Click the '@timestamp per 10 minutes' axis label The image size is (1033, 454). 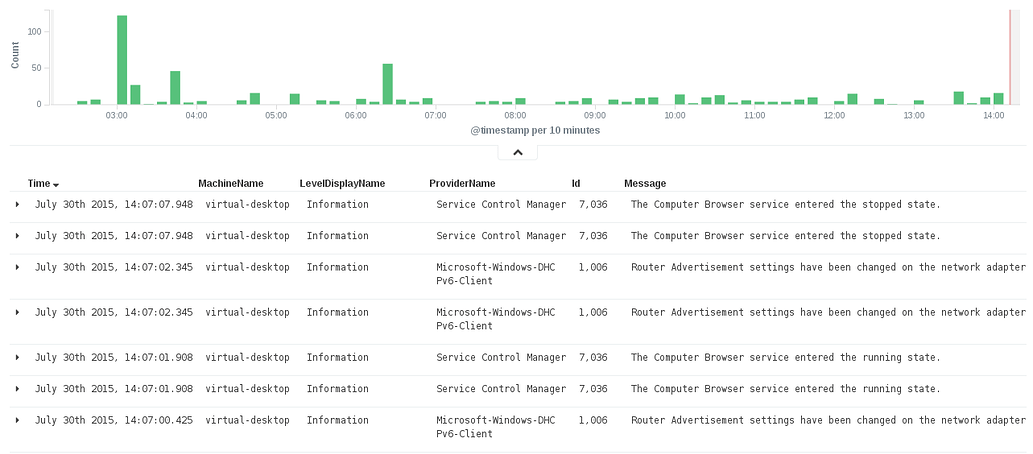coord(536,130)
